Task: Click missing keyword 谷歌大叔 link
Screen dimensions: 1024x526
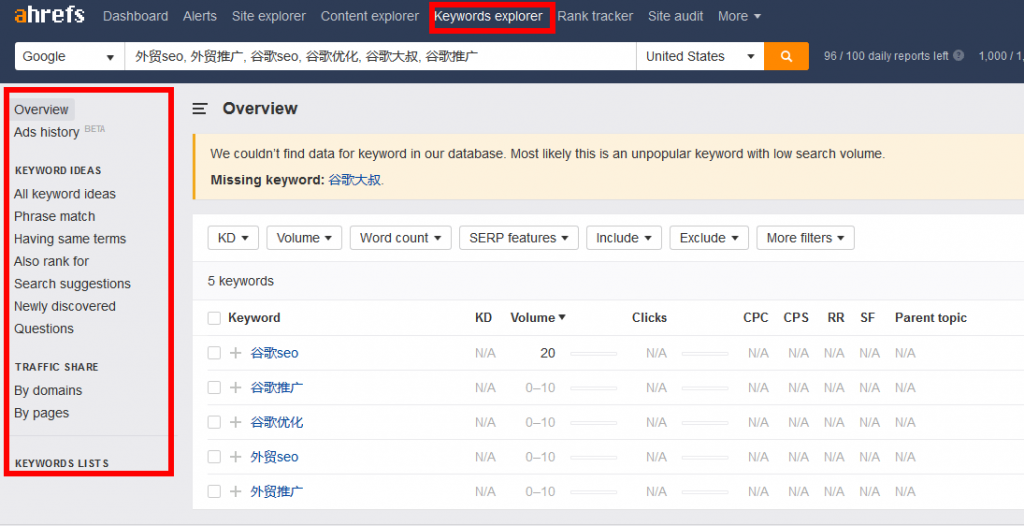Action: point(354,180)
